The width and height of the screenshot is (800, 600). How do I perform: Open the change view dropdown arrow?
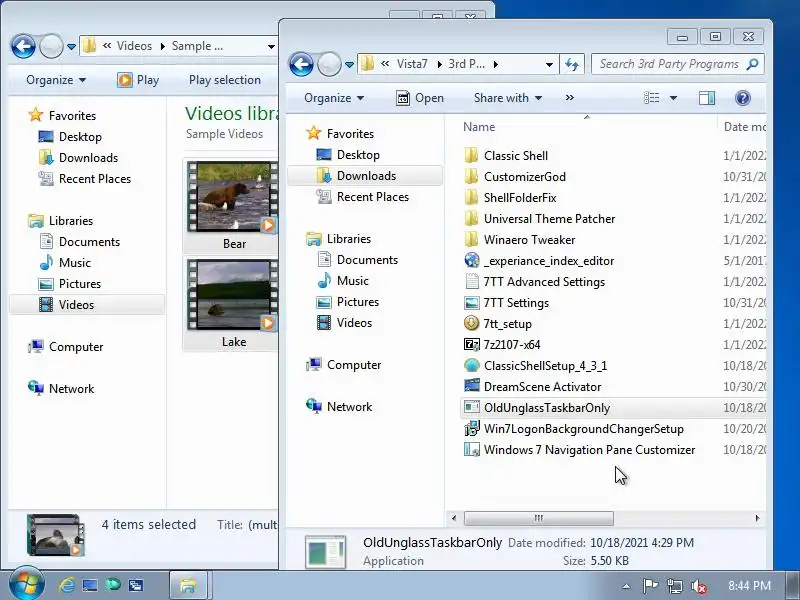(x=673, y=97)
